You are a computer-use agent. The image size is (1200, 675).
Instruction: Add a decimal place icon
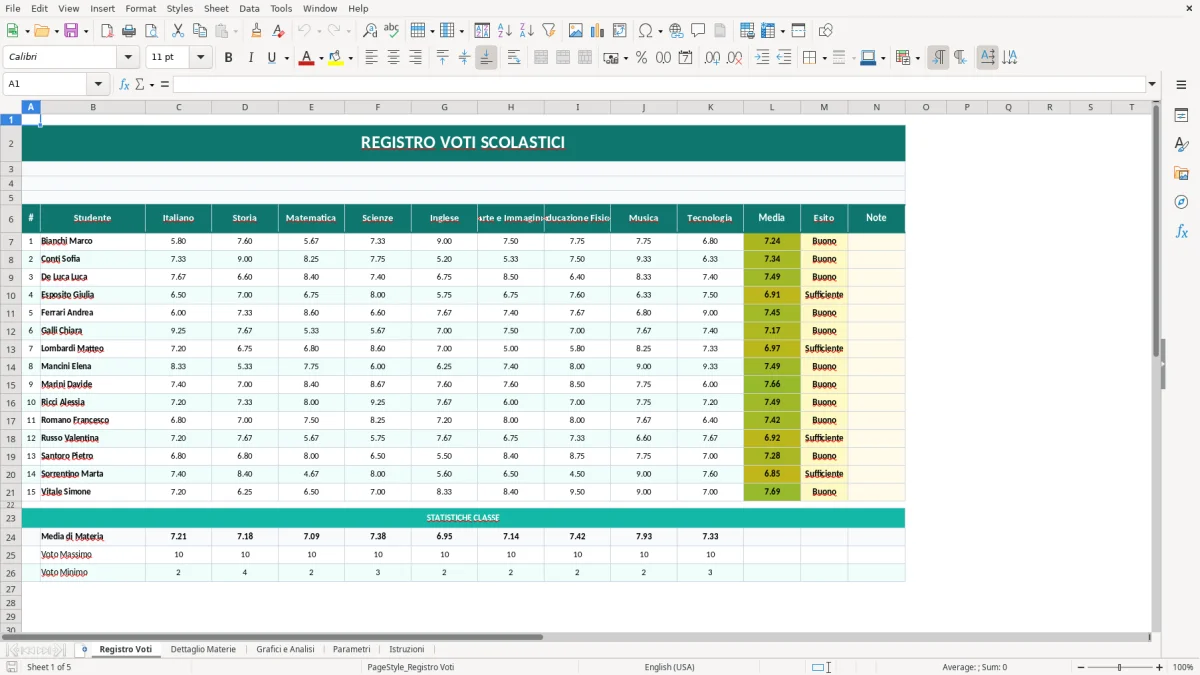tap(712, 58)
